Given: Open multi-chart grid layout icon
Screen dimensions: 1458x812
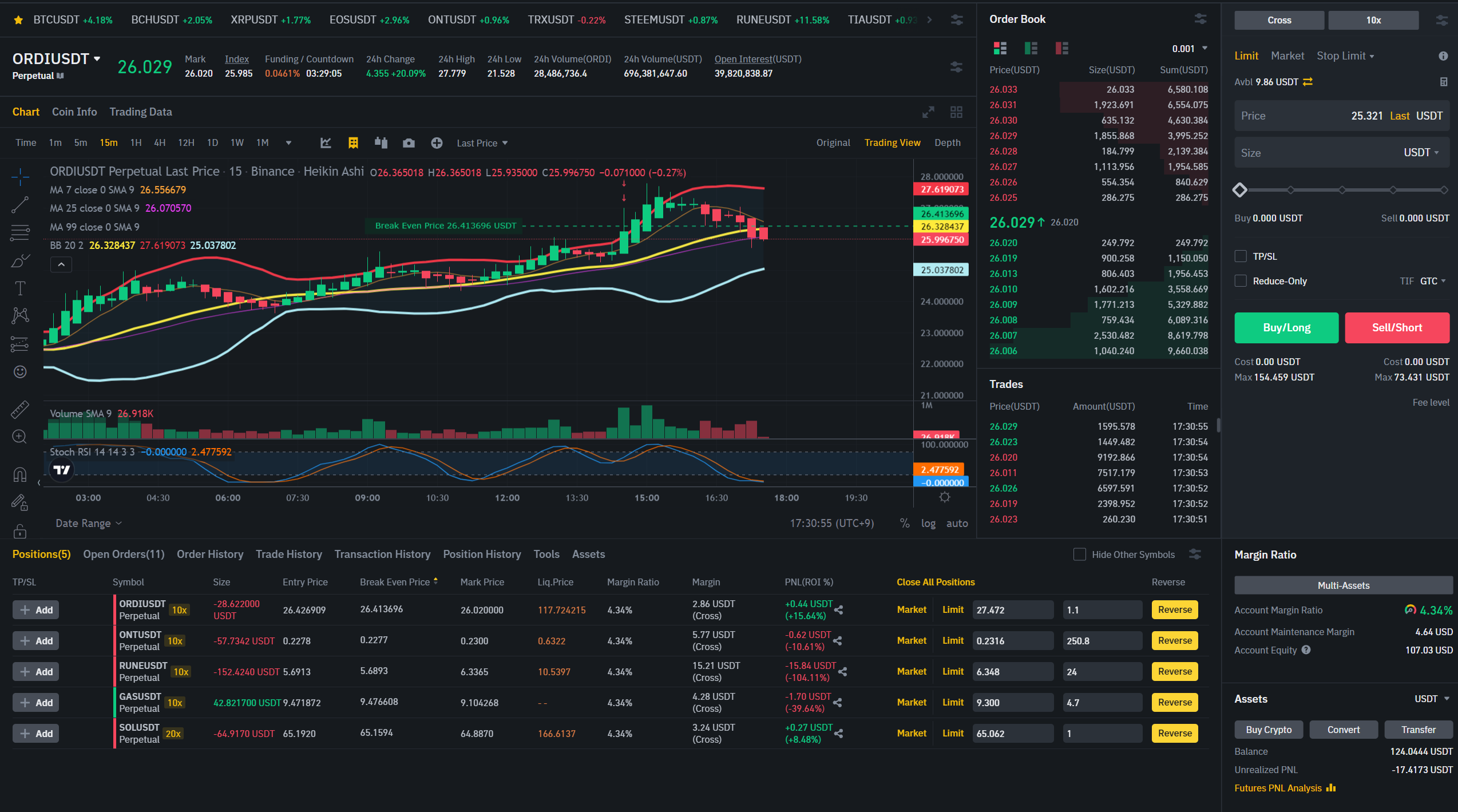Looking at the screenshot, I should (x=956, y=112).
